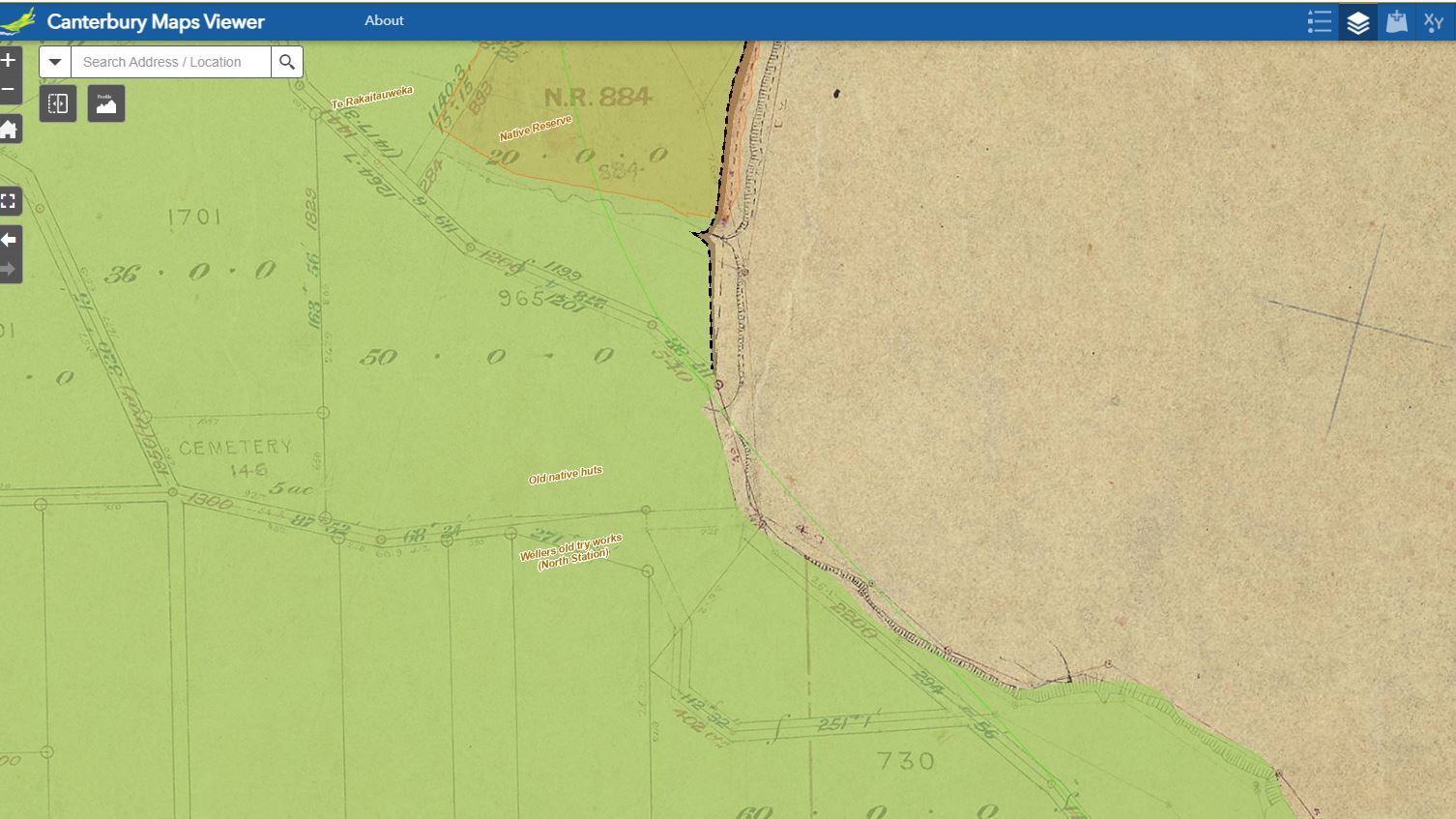This screenshot has height=819, width=1456.
Task: Zoom in on the map
Action: (8, 61)
